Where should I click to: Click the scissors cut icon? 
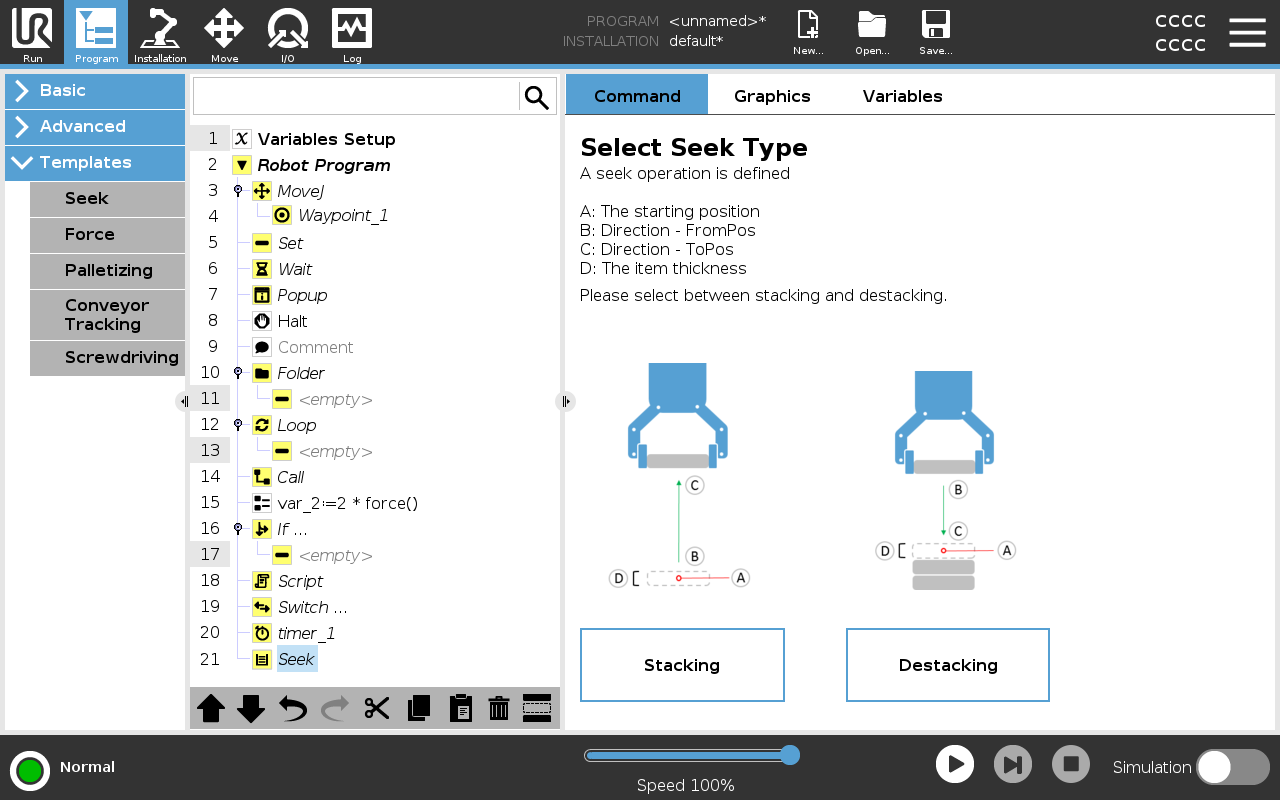pos(377,708)
